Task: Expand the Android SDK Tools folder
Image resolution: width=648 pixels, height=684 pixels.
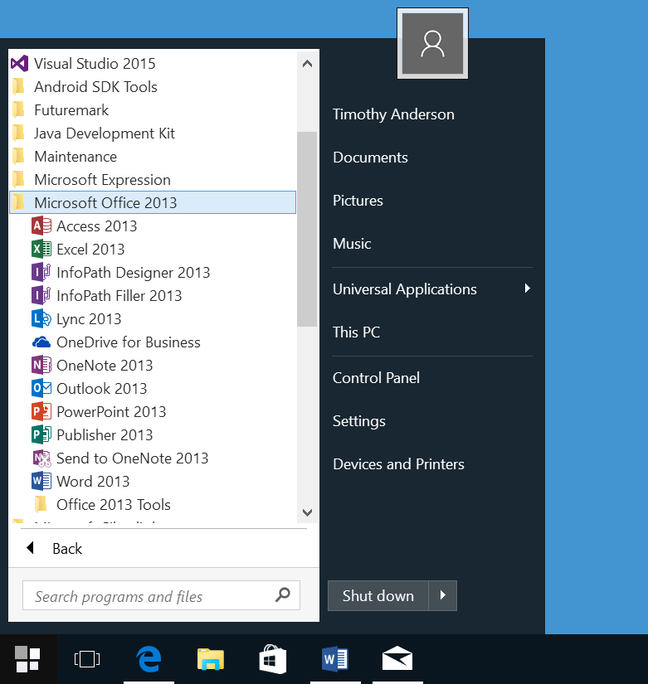Action: [x=152, y=87]
